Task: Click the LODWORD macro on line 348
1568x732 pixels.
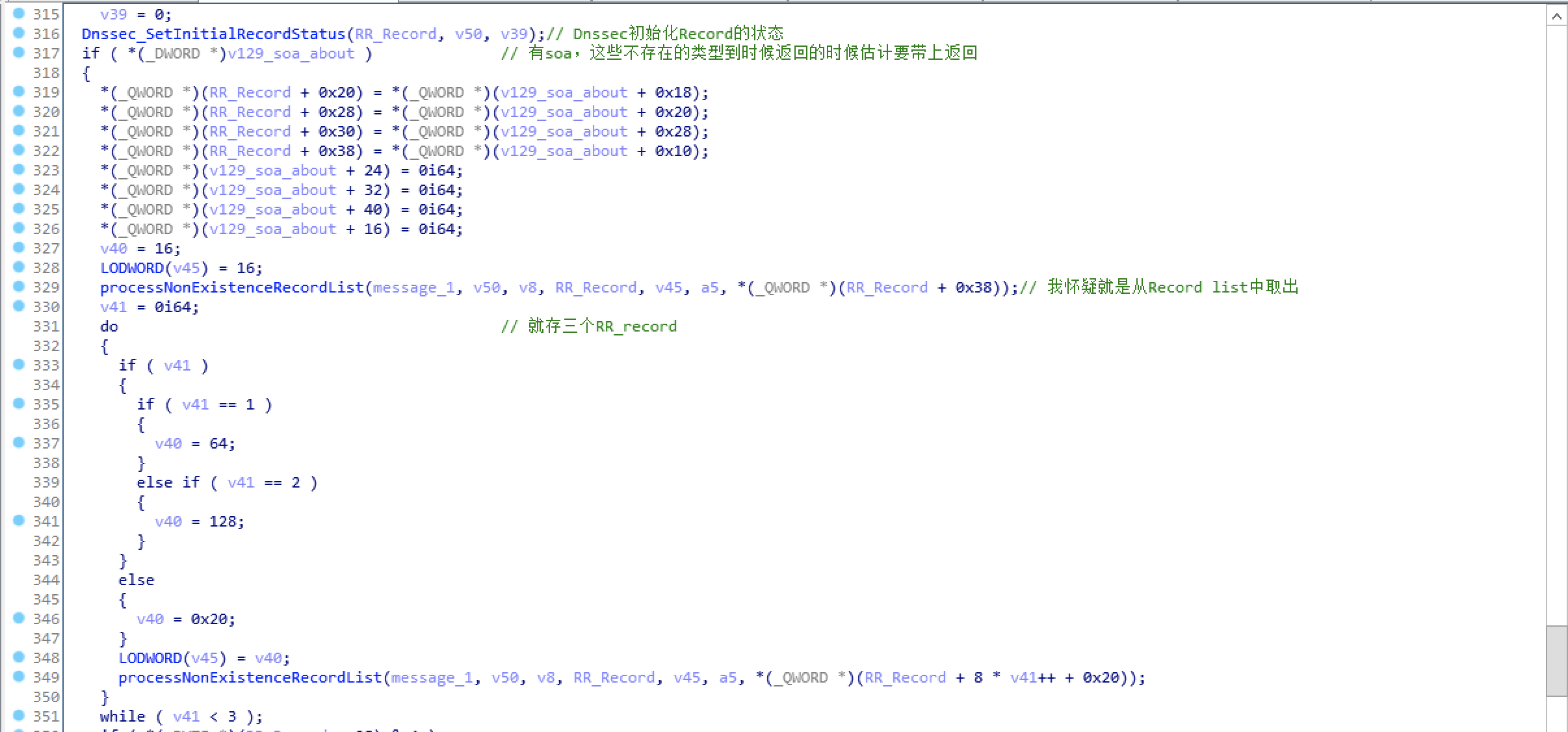Action: tap(150, 658)
